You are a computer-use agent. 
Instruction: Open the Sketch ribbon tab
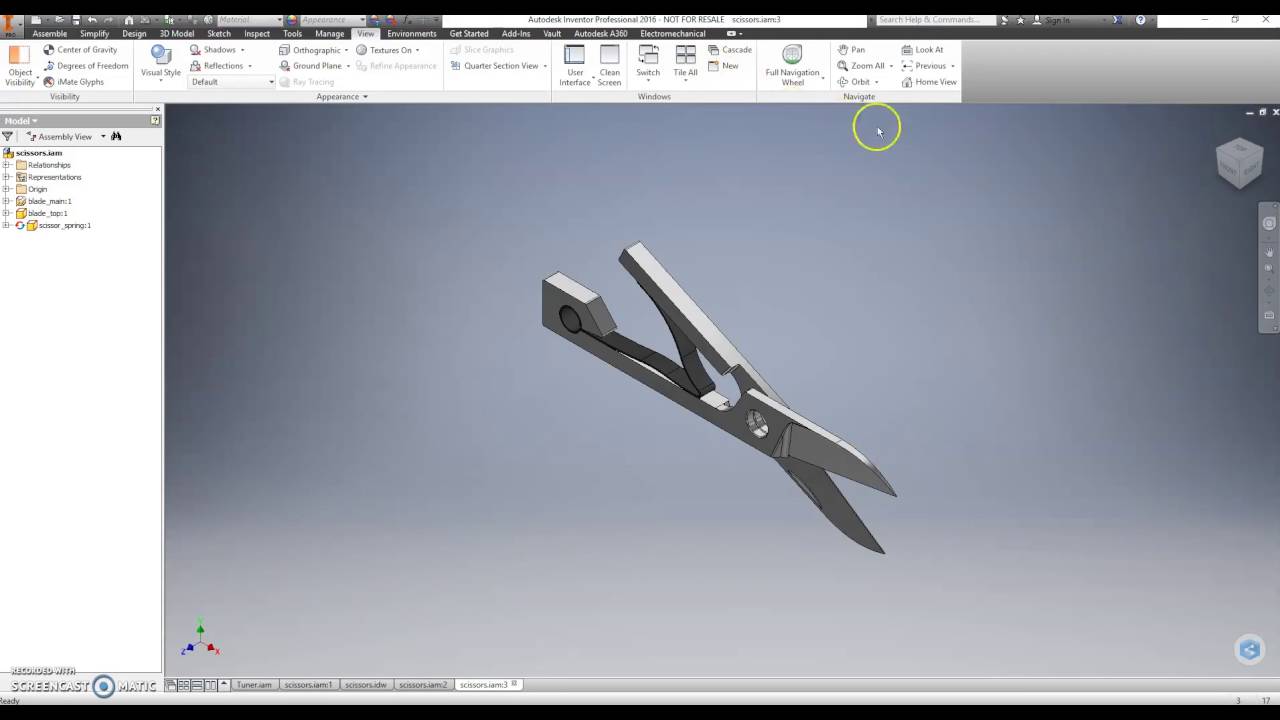219,34
